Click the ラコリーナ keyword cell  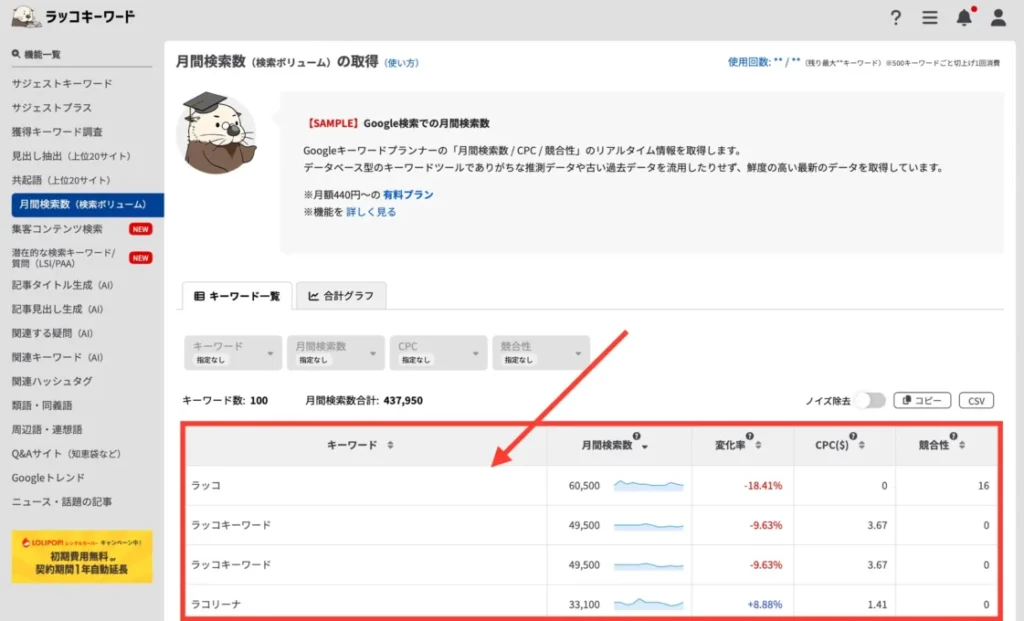(x=216, y=604)
